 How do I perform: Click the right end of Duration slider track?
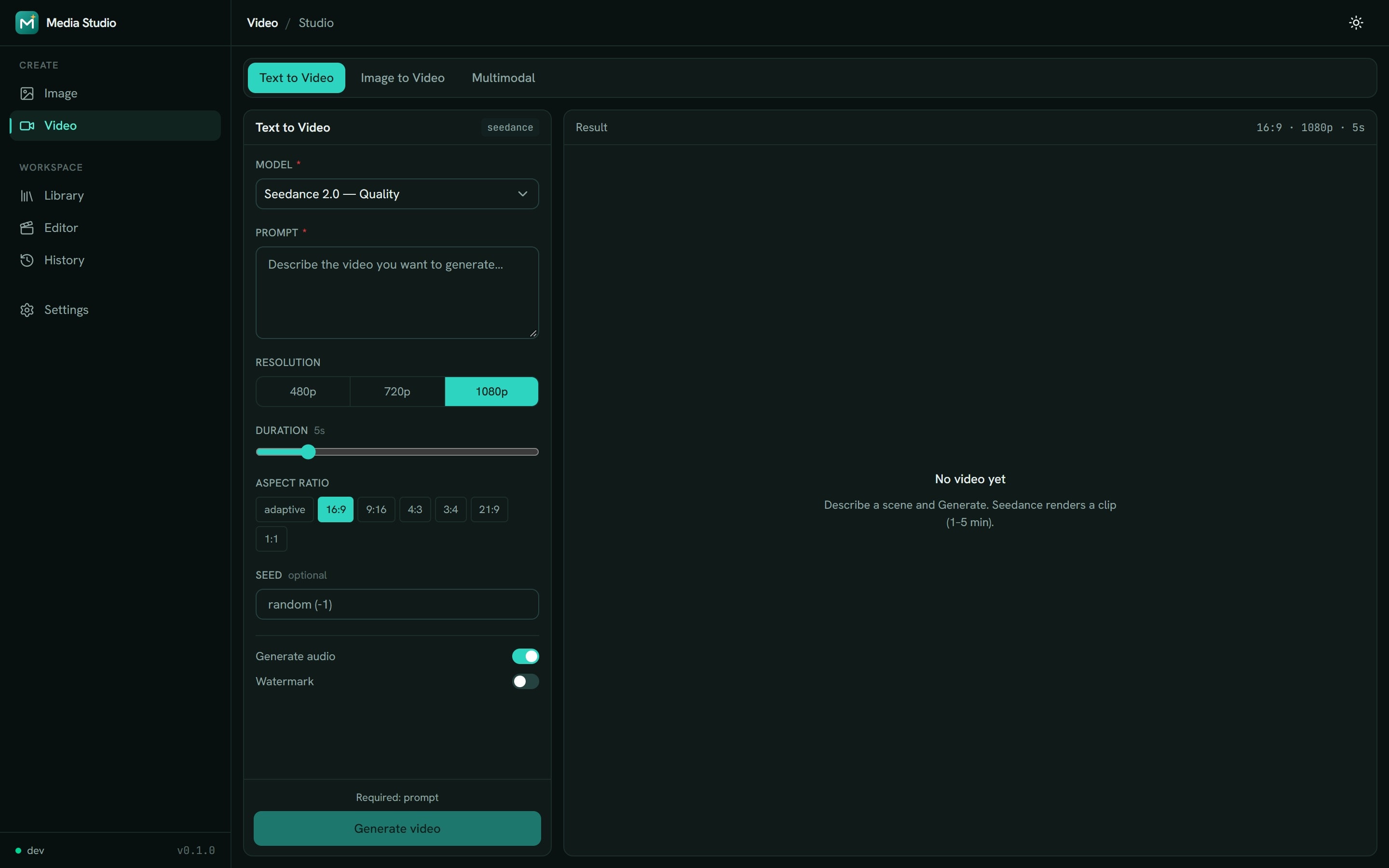pyautogui.click(x=535, y=452)
